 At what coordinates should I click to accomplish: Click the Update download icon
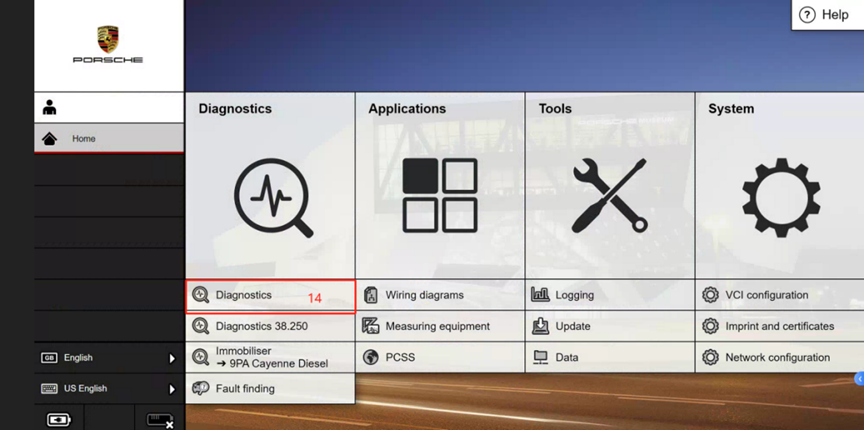point(541,326)
